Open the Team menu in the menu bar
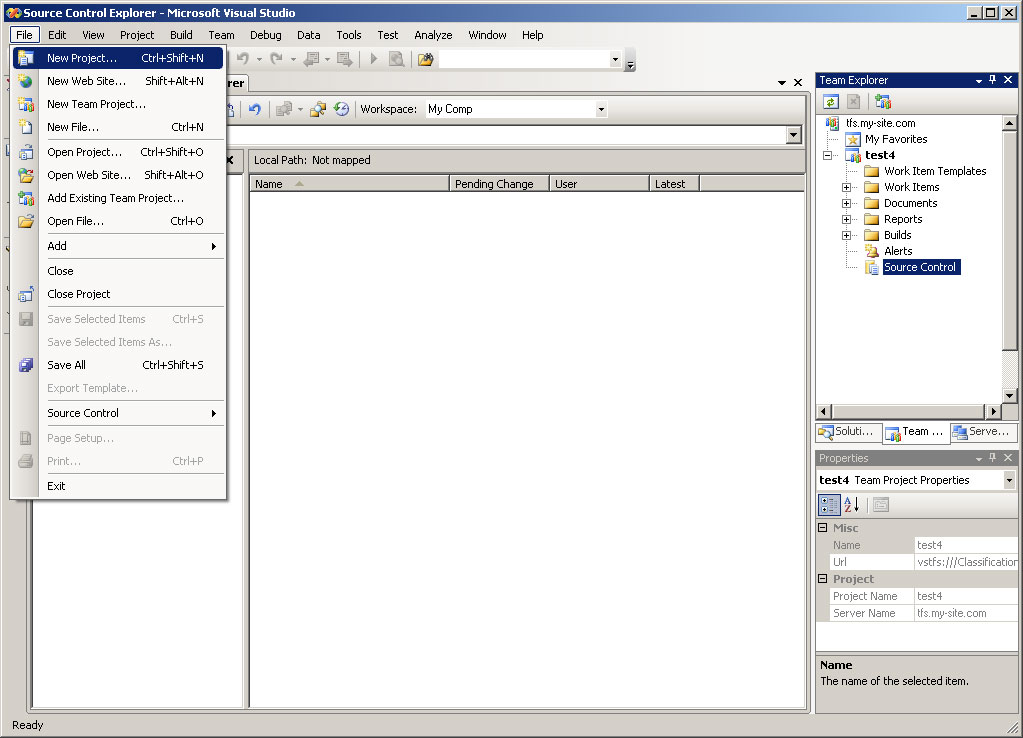The width and height of the screenshot is (1023, 738). point(221,35)
